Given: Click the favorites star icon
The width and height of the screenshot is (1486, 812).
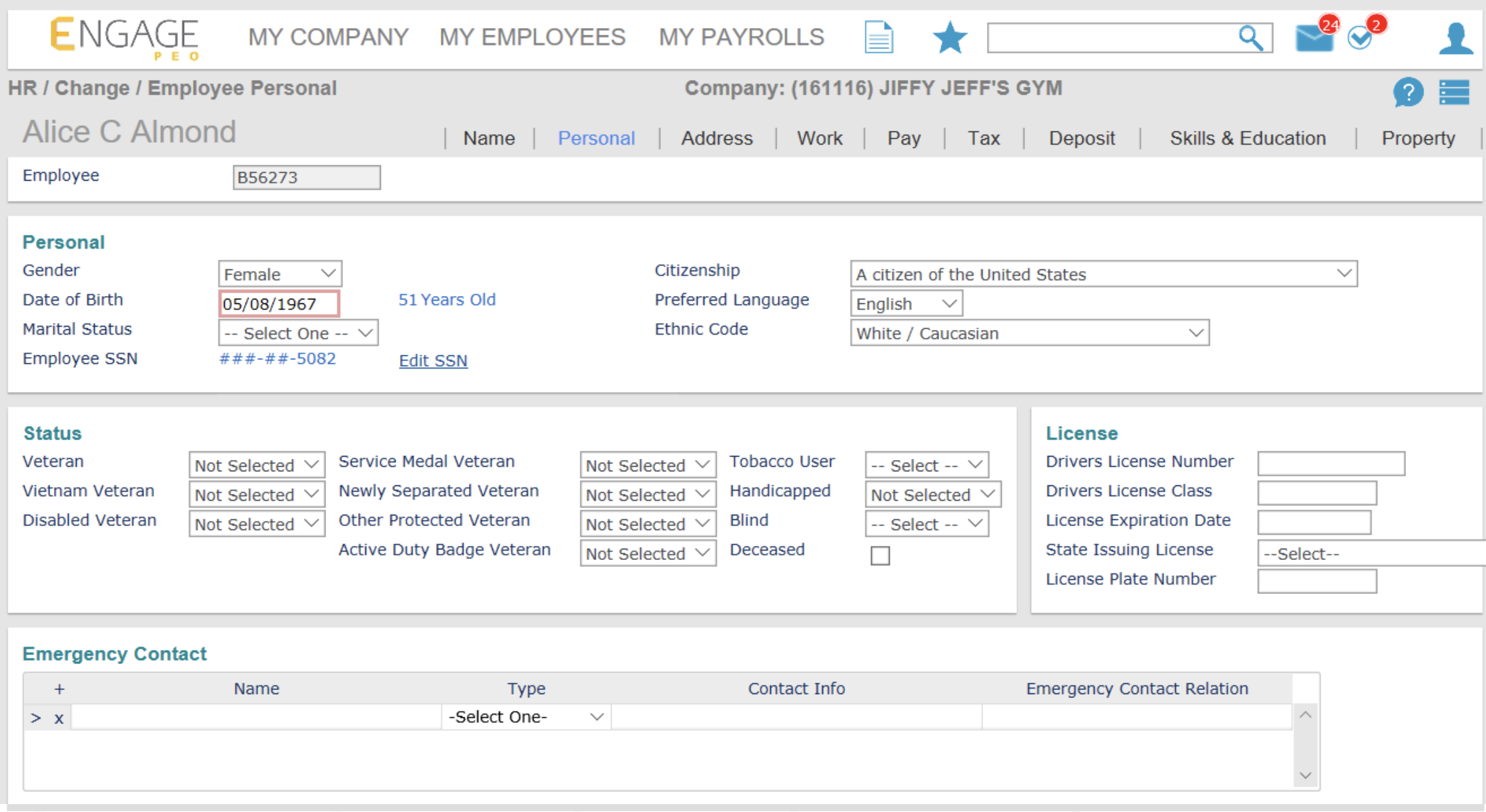Looking at the screenshot, I should (949, 37).
